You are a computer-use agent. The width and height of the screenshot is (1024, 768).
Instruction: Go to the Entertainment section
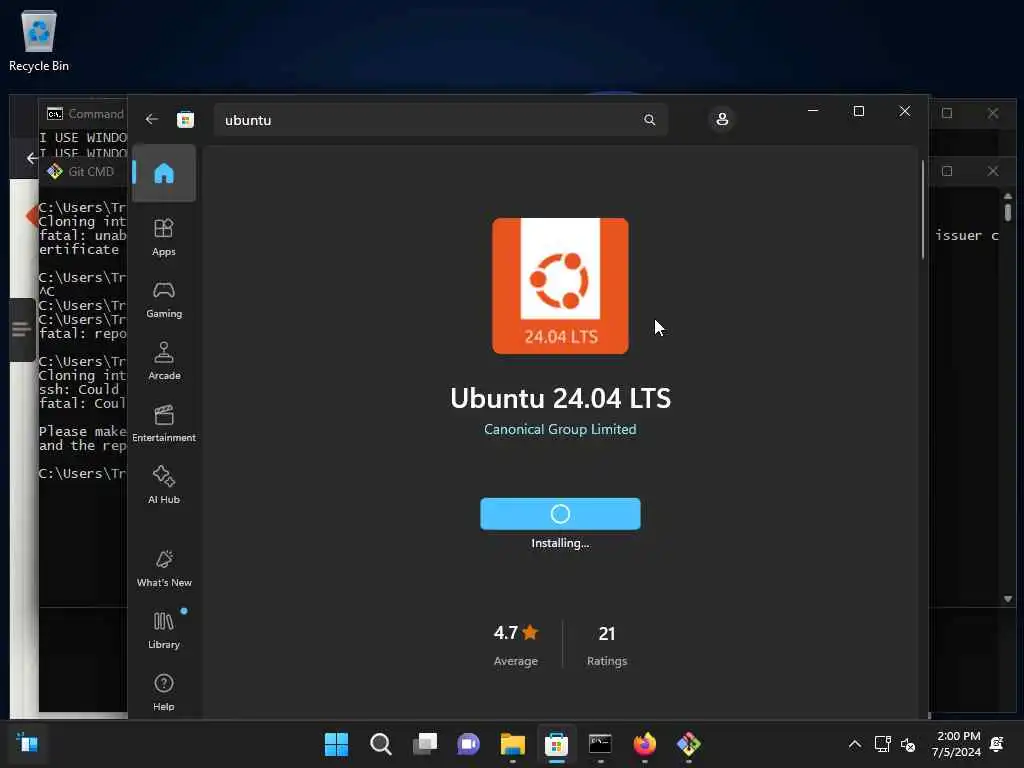click(x=164, y=423)
